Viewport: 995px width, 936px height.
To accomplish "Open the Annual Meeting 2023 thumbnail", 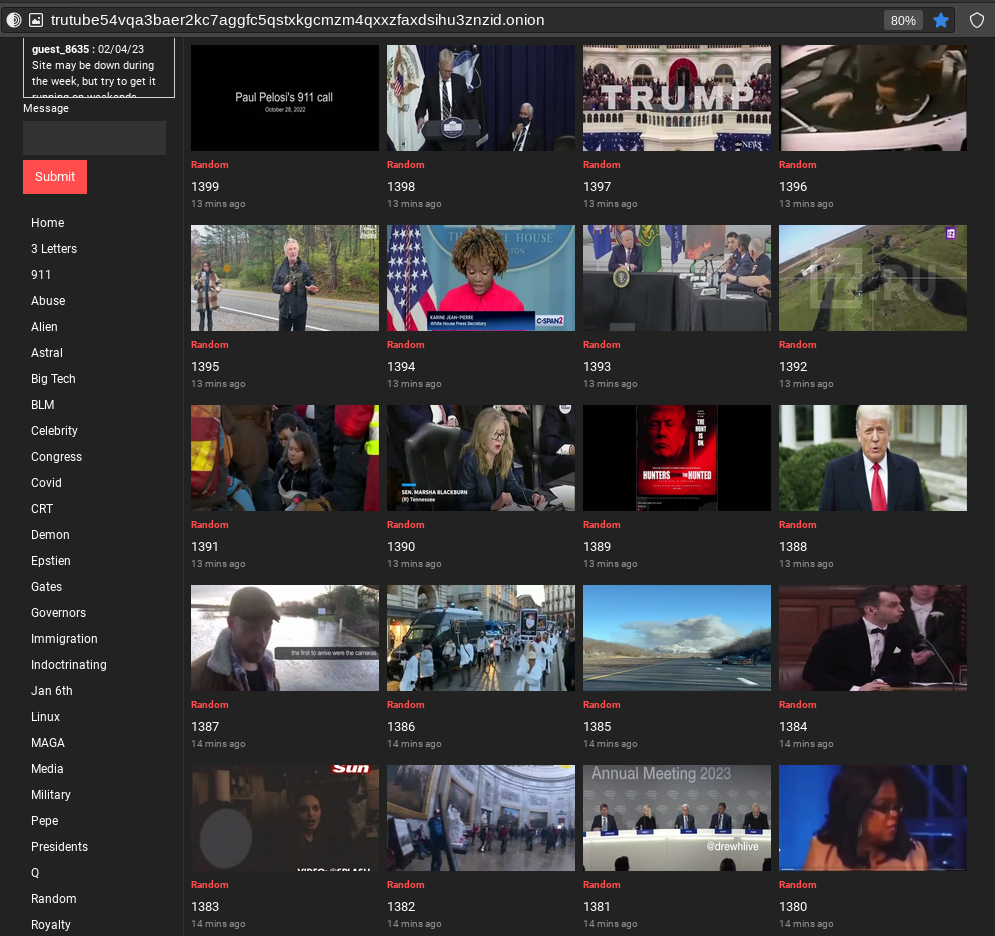I will (677, 818).
